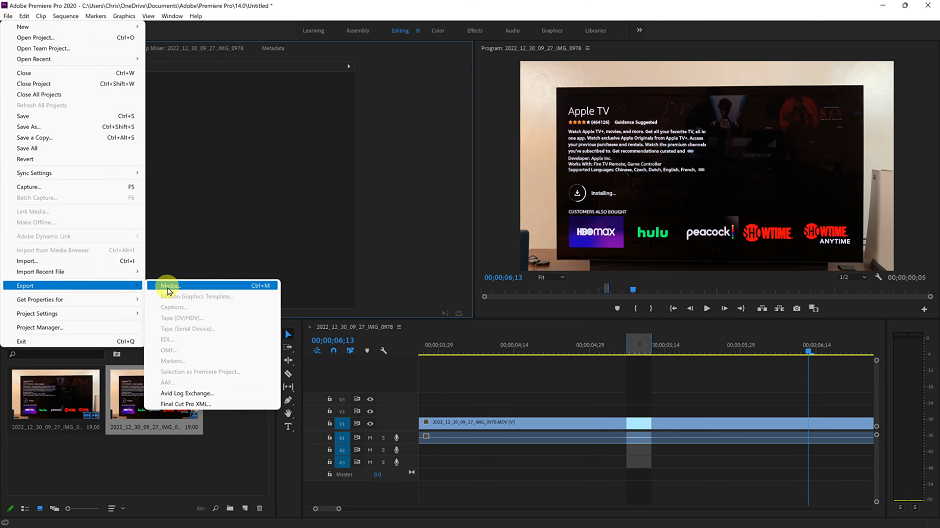This screenshot has width=940, height=528.
Task: Click Project Manager in File menu
Action: (x=72, y=327)
